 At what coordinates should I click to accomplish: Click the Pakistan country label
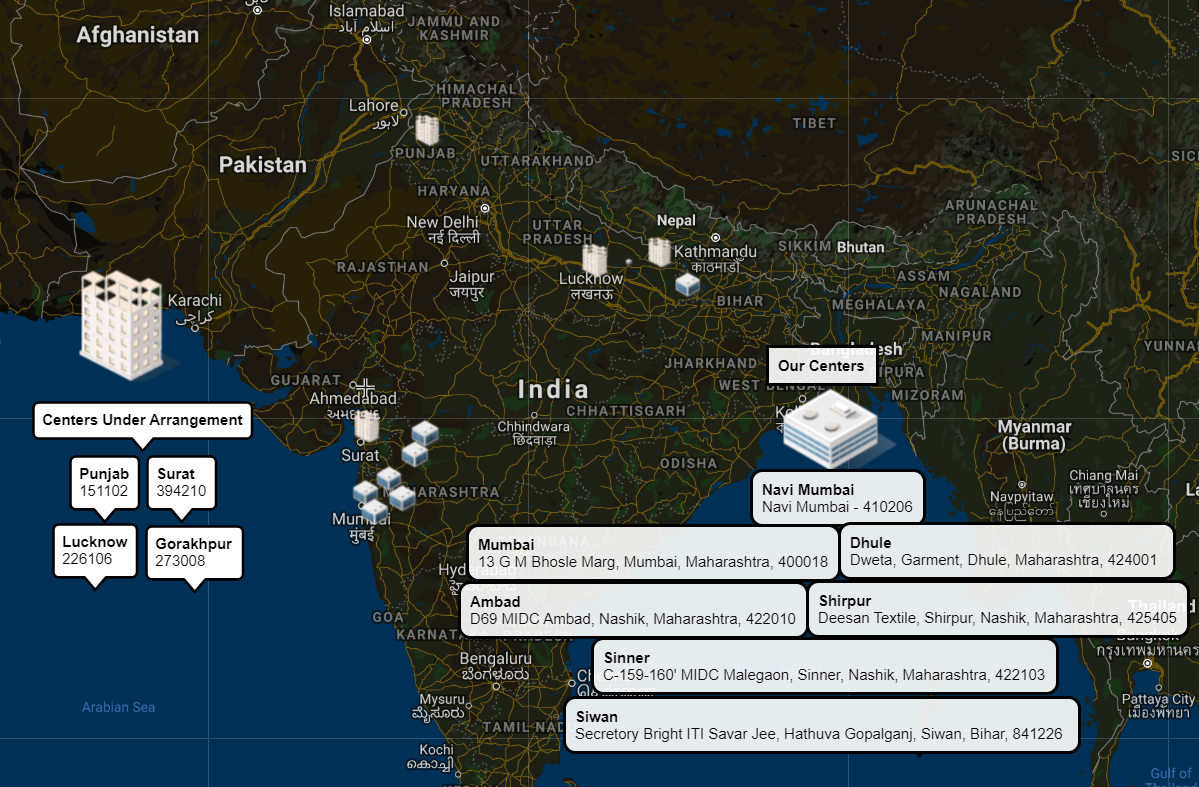pos(262,165)
